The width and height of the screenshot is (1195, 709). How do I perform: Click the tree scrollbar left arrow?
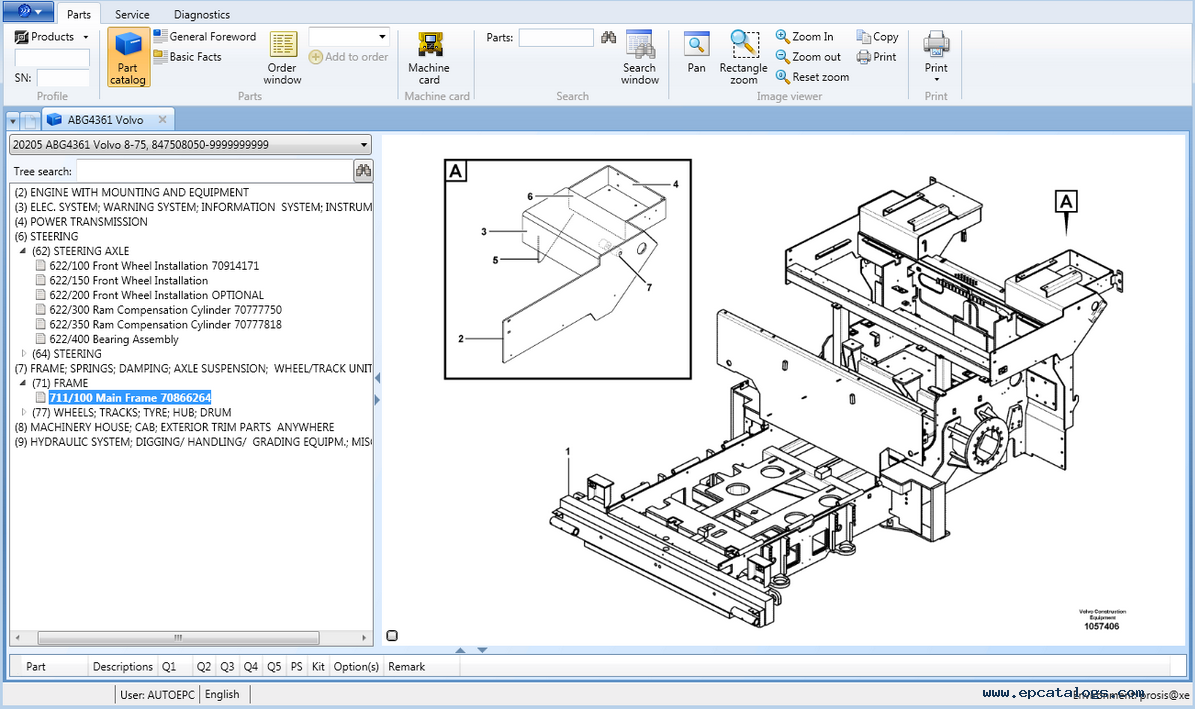18,638
